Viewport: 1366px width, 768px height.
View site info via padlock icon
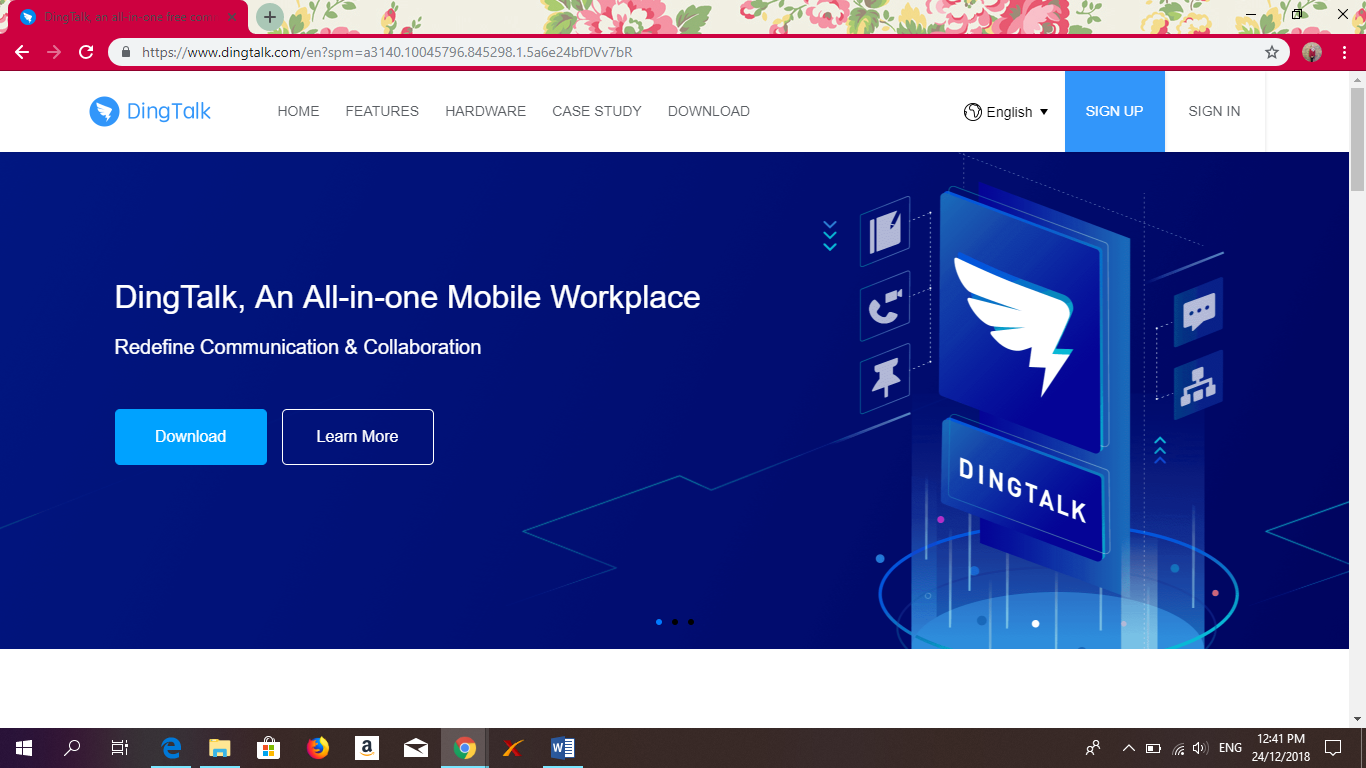[126, 52]
